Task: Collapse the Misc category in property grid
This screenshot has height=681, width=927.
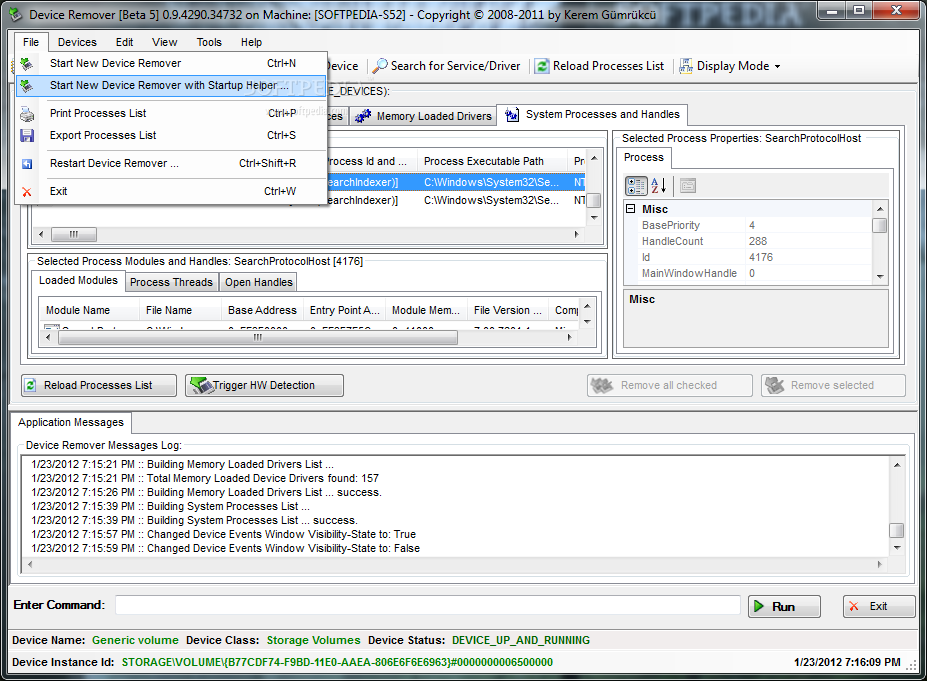Action: point(631,209)
